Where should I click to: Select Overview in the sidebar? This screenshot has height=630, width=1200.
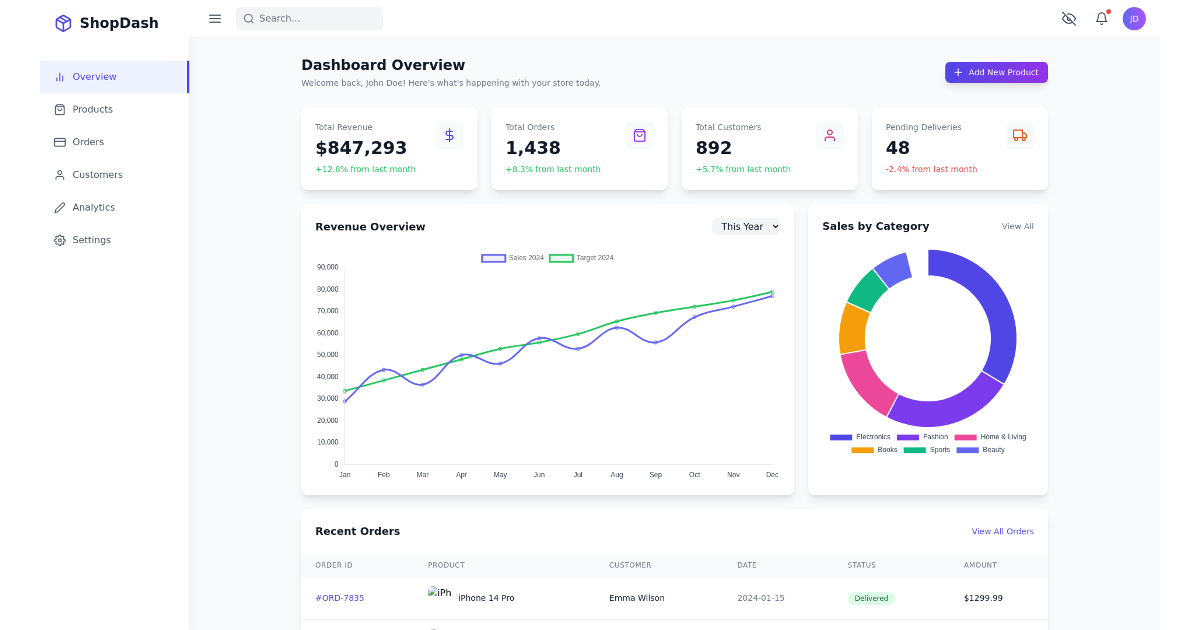click(x=95, y=76)
